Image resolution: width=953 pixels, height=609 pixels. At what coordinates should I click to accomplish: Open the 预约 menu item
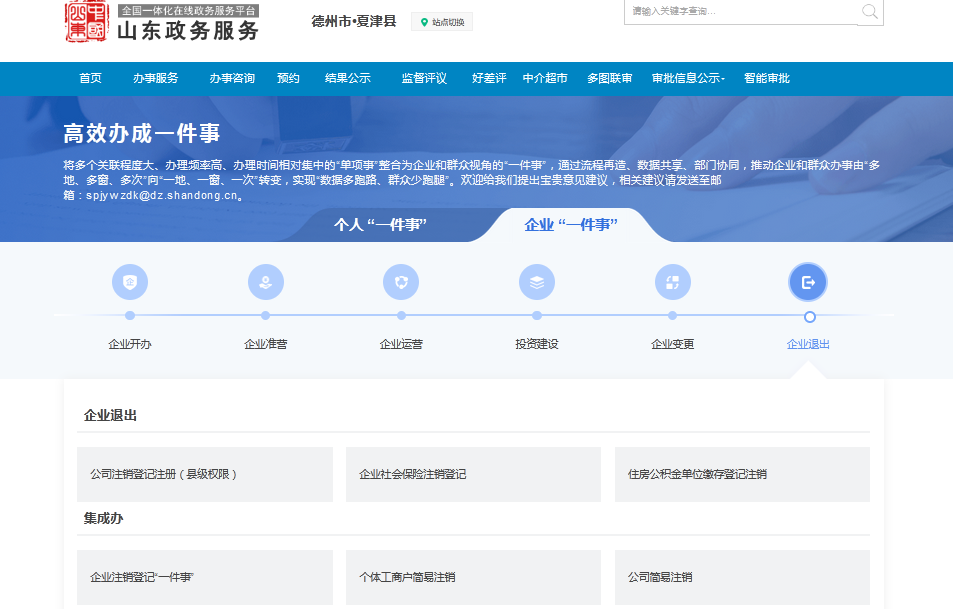coord(288,78)
